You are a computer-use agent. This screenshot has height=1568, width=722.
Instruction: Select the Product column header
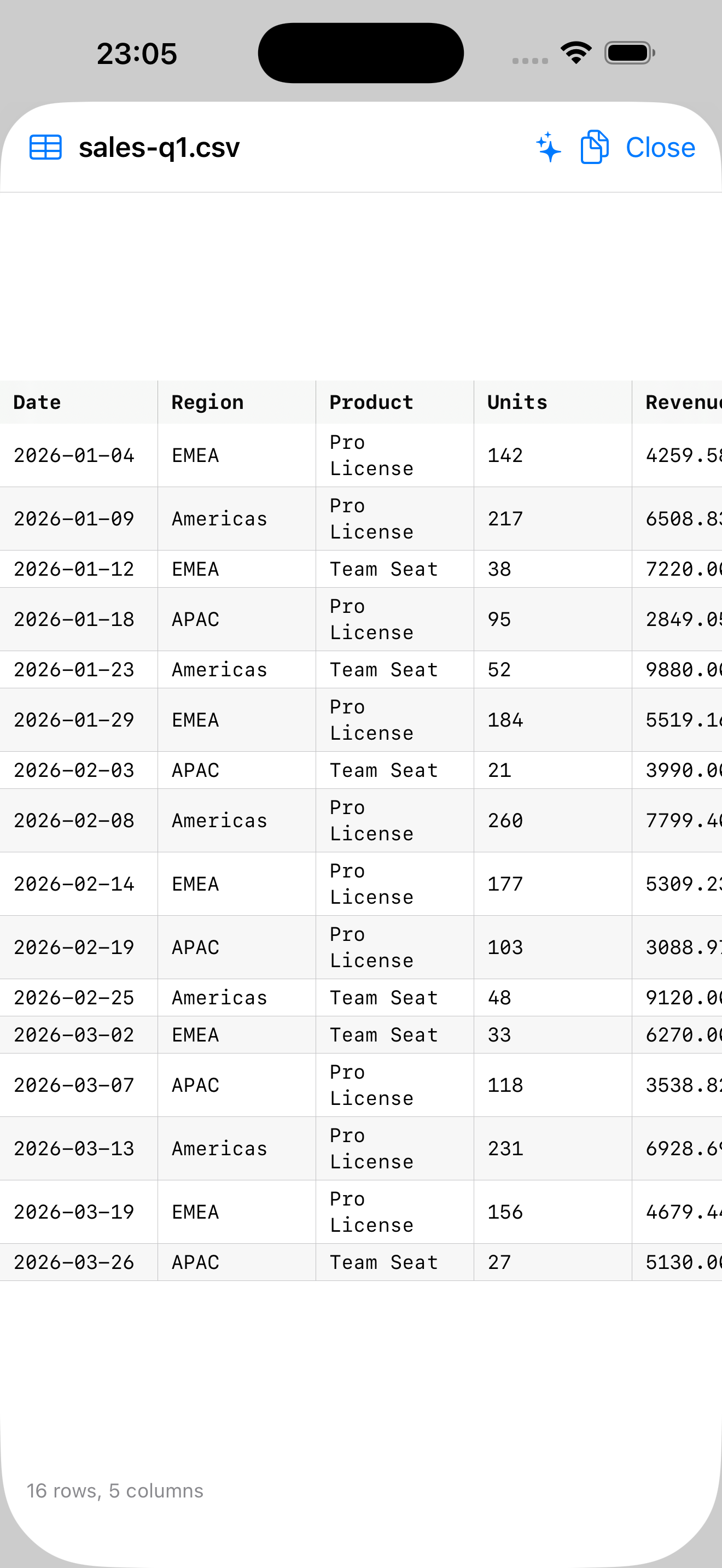[x=395, y=402]
